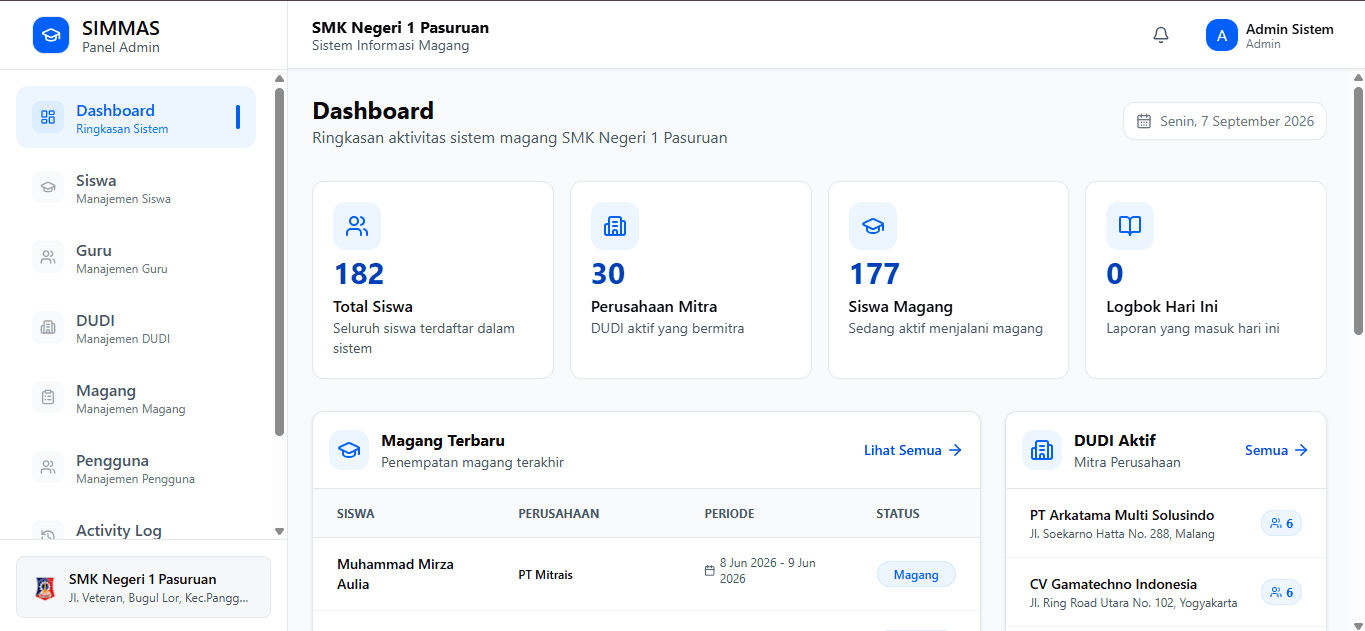
Task: Open the Siswa management menu
Action: (x=136, y=187)
